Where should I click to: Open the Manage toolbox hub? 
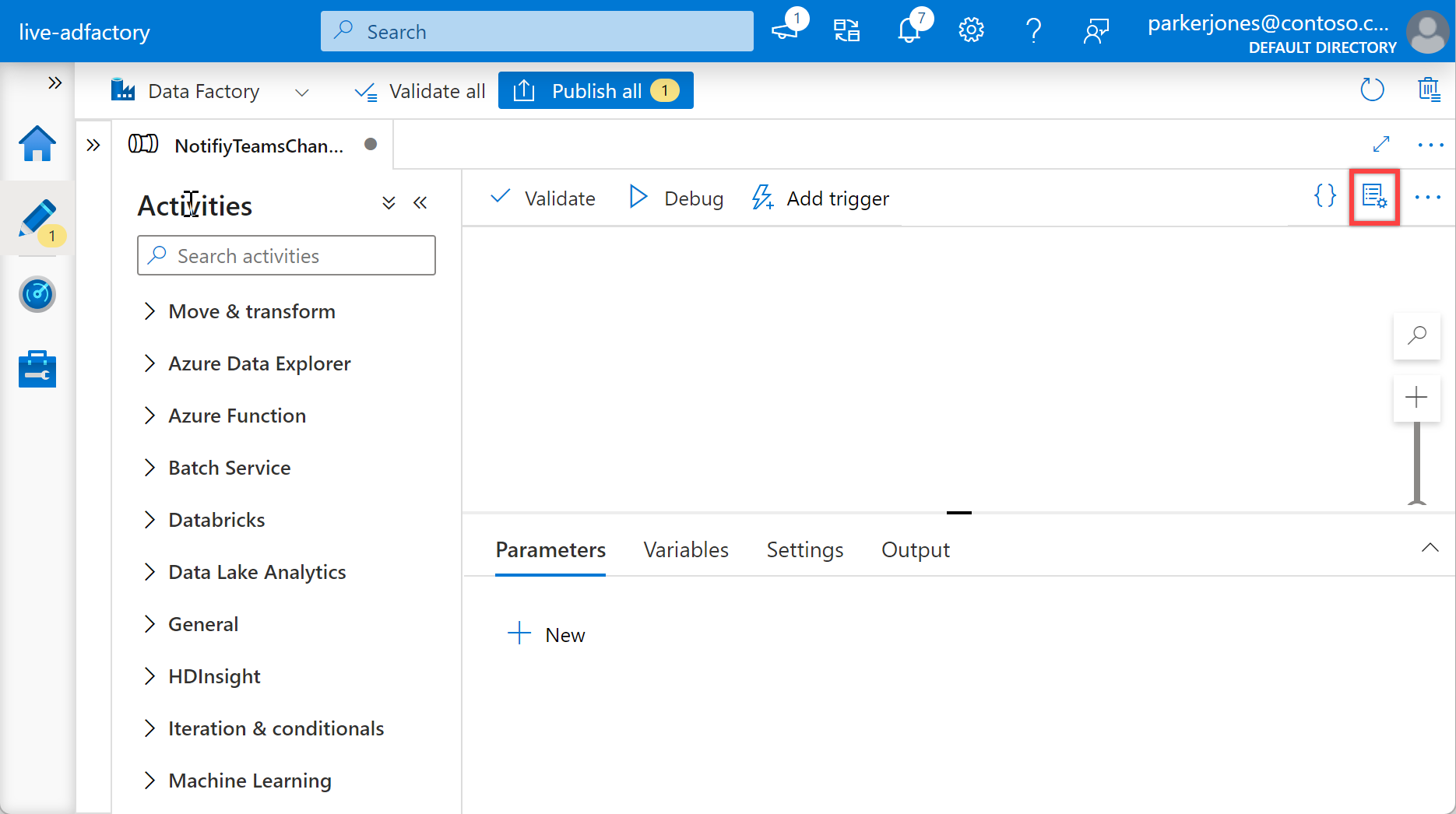click(x=37, y=369)
